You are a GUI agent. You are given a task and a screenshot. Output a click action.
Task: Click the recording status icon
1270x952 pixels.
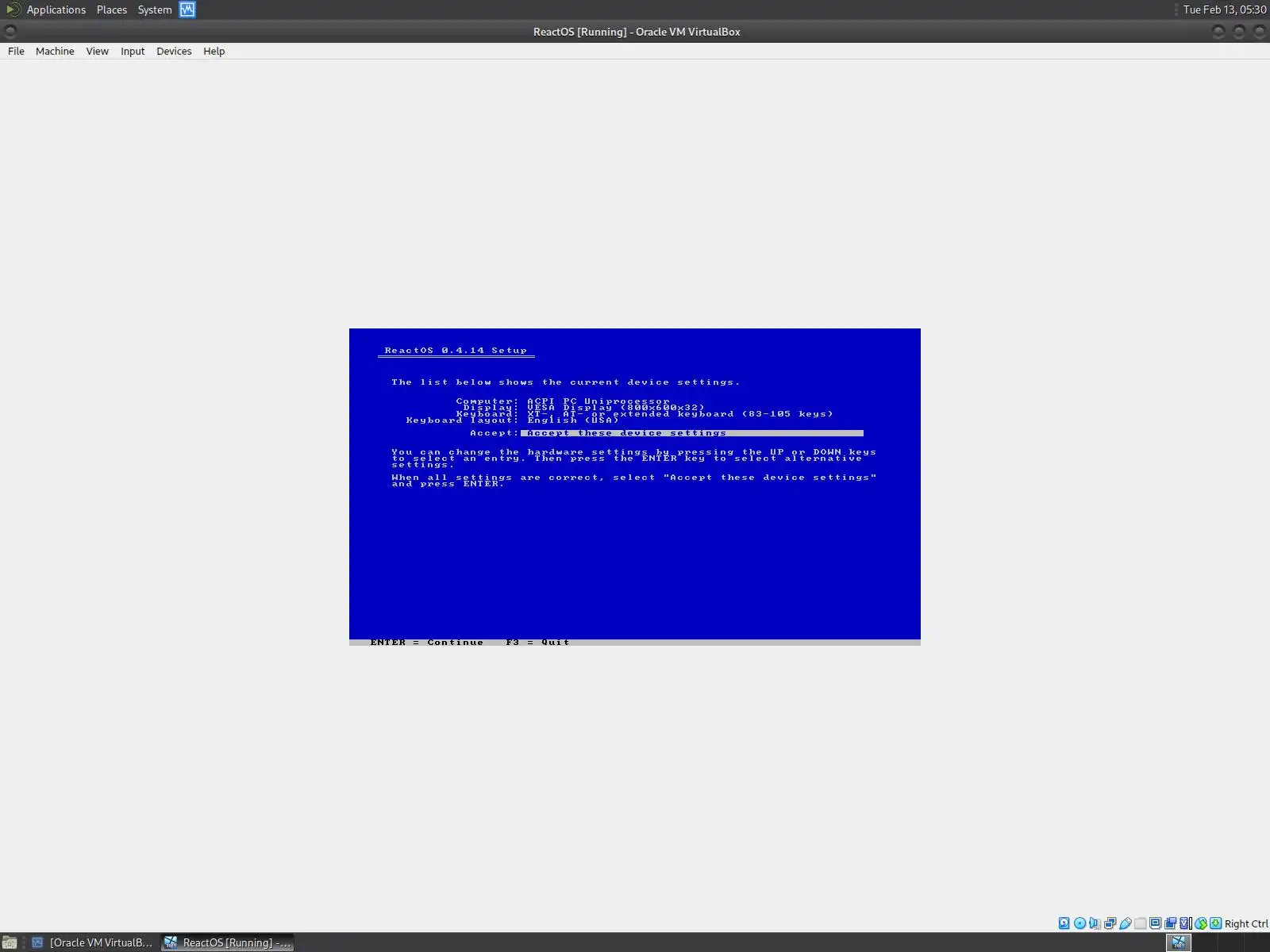(x=1170, y=923)
